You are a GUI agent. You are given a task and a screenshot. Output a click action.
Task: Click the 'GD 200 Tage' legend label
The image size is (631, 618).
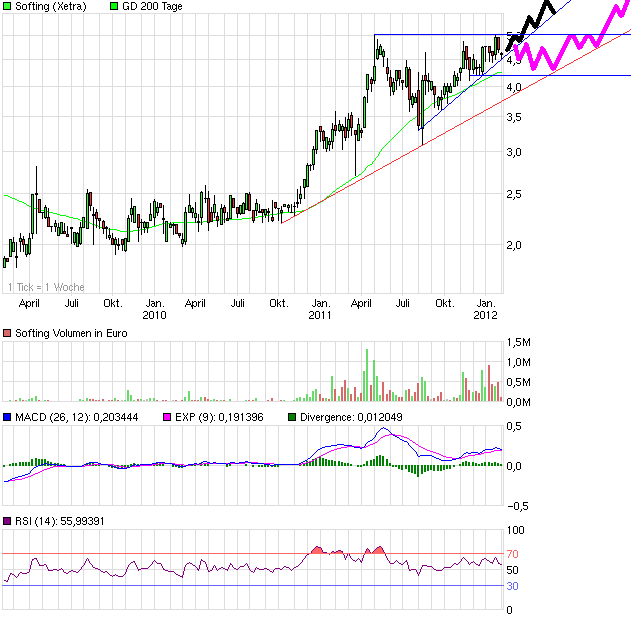(x=152, y=6)
